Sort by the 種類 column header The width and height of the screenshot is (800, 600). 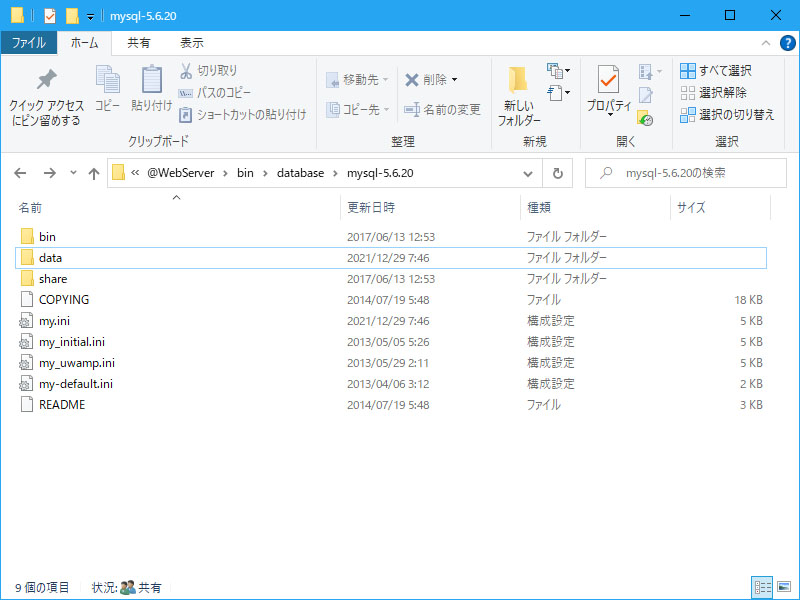pos(595,207)
